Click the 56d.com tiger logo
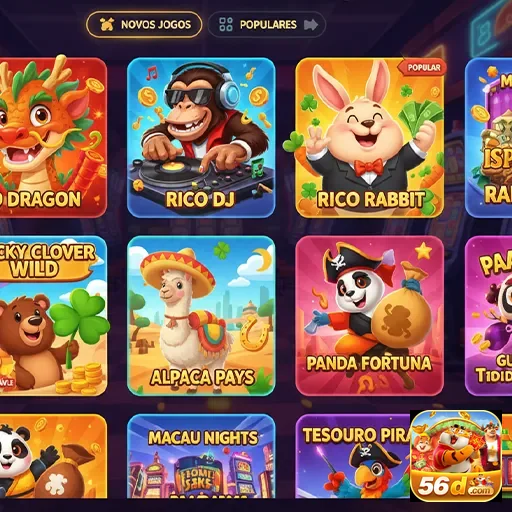Image resolution: width=512 pixels, height=512 pixels. point(456,456)
